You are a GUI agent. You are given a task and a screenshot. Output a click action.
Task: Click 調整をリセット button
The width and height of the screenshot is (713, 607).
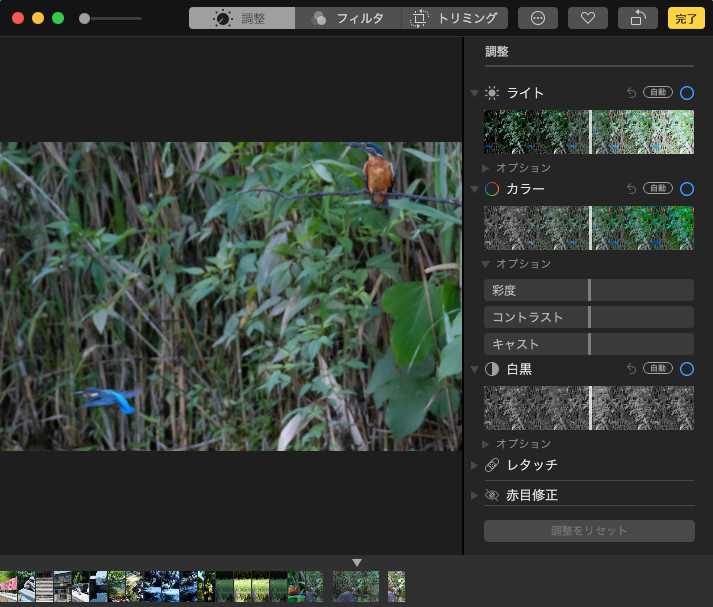coord(589,531)
